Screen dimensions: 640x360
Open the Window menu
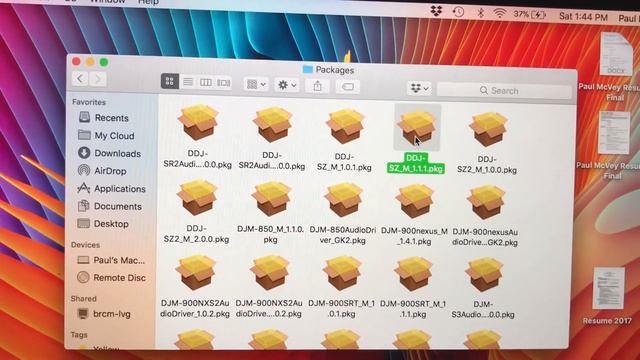tap(108, 2)
